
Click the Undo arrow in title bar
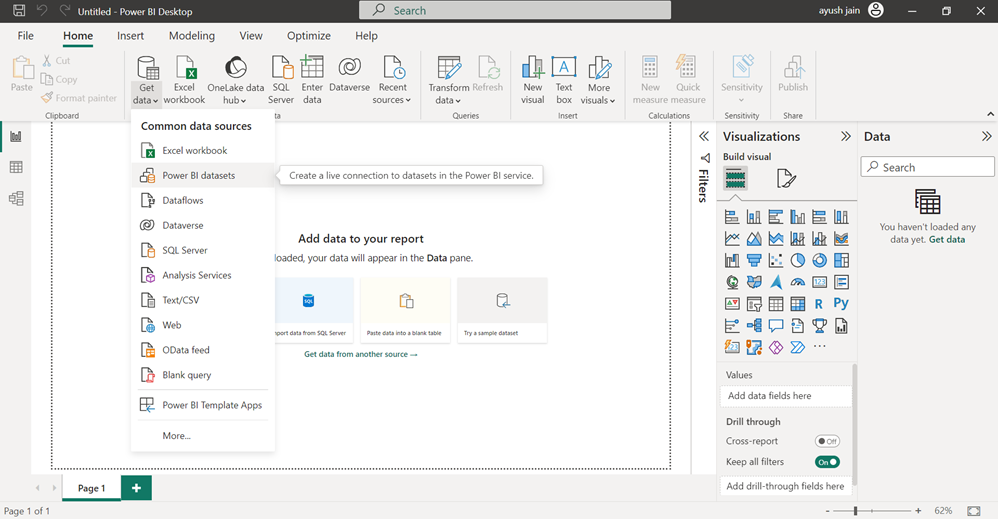pyautogui.click(x=42, y=11)
